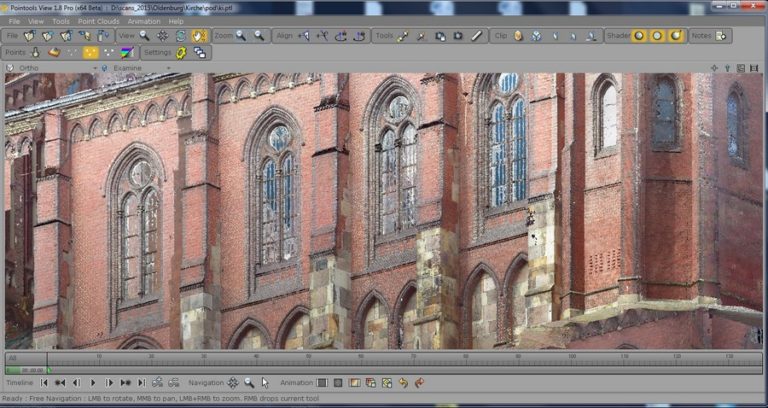Click the blue cube icon in Clip group
This screenshot has height=408, width=768.
(x=537, y=36)
